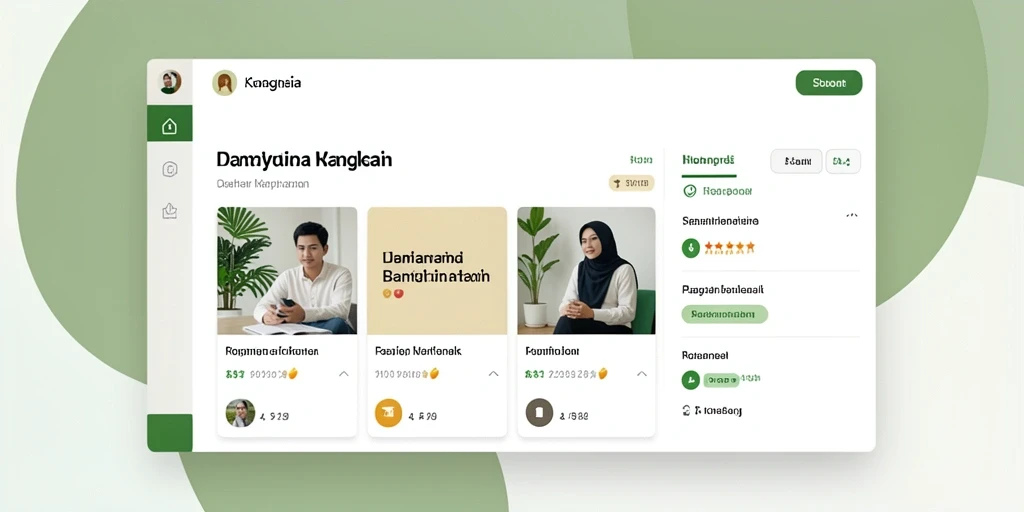Click the wider outlined button beside the tab
Image resolution: width=1024 pixels, height=512 pixels.
click(x=796, y=161)
